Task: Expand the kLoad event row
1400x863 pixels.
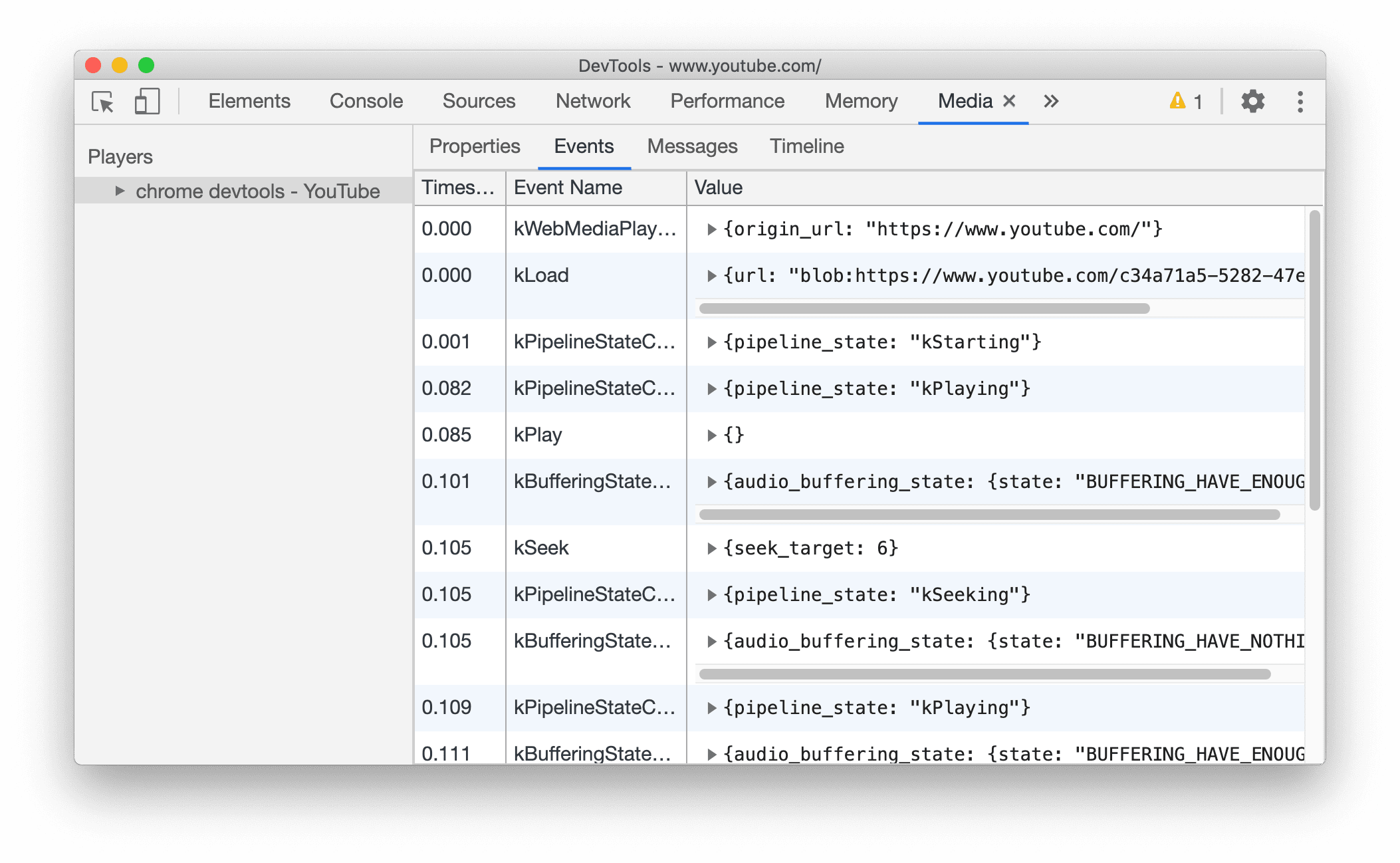Action: pyautogui.click(x=709, y=275)
